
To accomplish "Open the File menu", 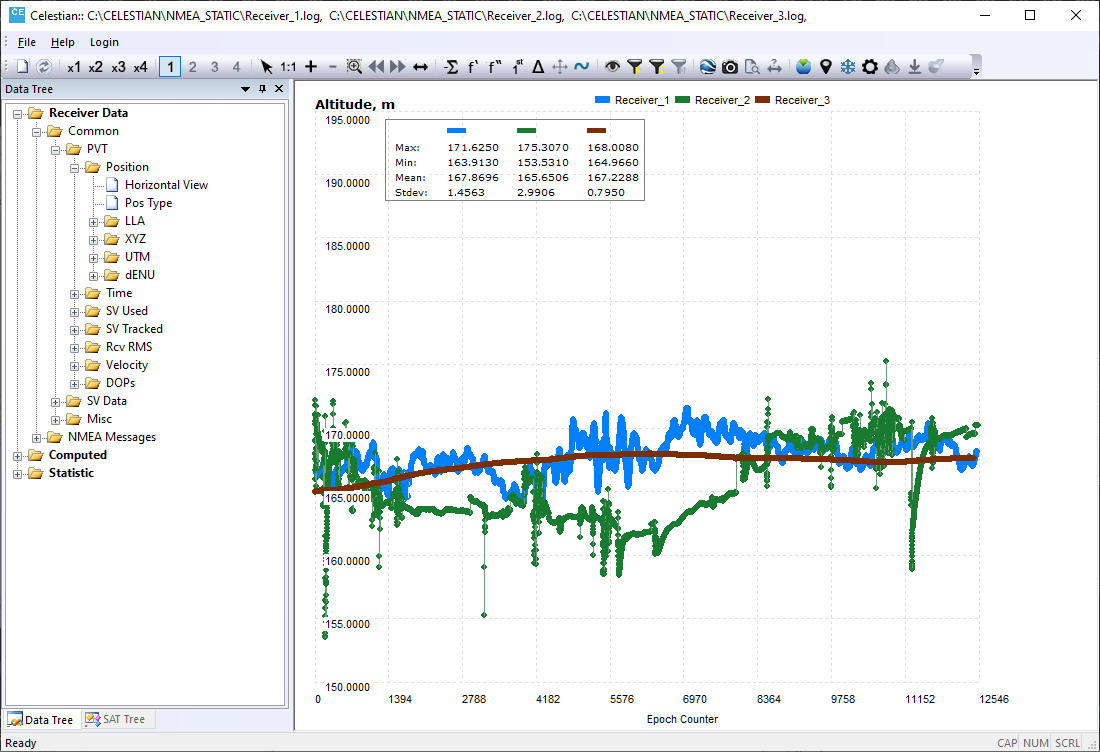I will pos(27,42).
